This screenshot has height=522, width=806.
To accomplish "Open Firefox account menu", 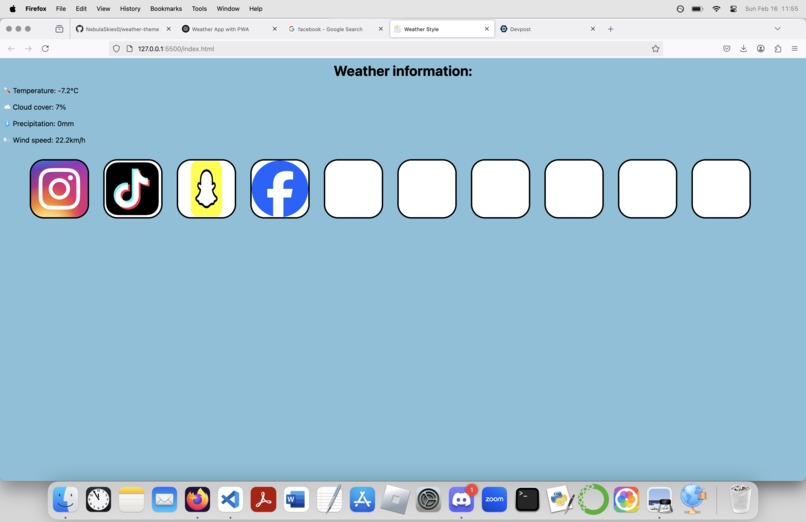I will pos(761,48).
